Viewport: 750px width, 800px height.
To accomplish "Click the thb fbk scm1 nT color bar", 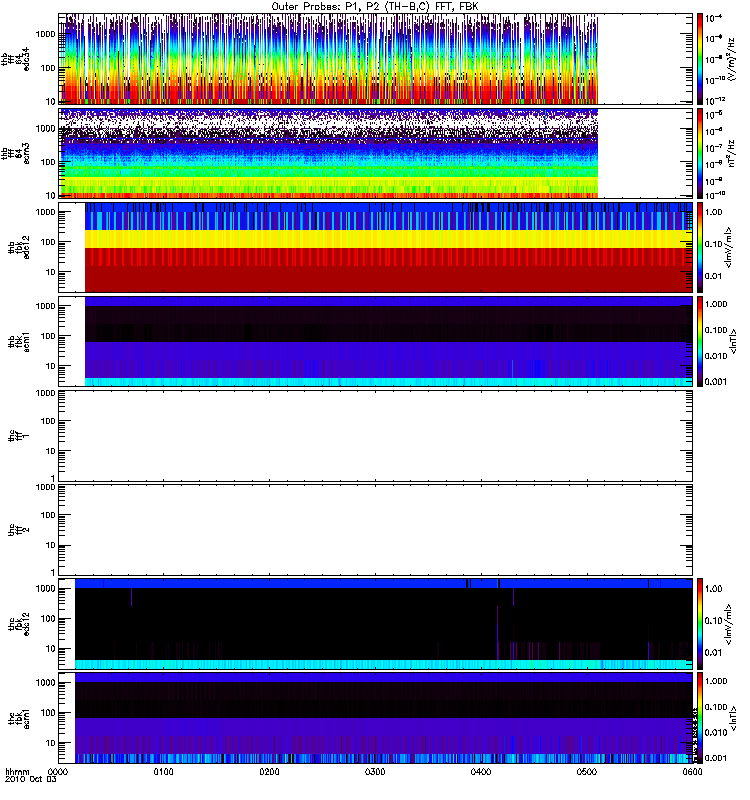I will [x=700, y=341].
